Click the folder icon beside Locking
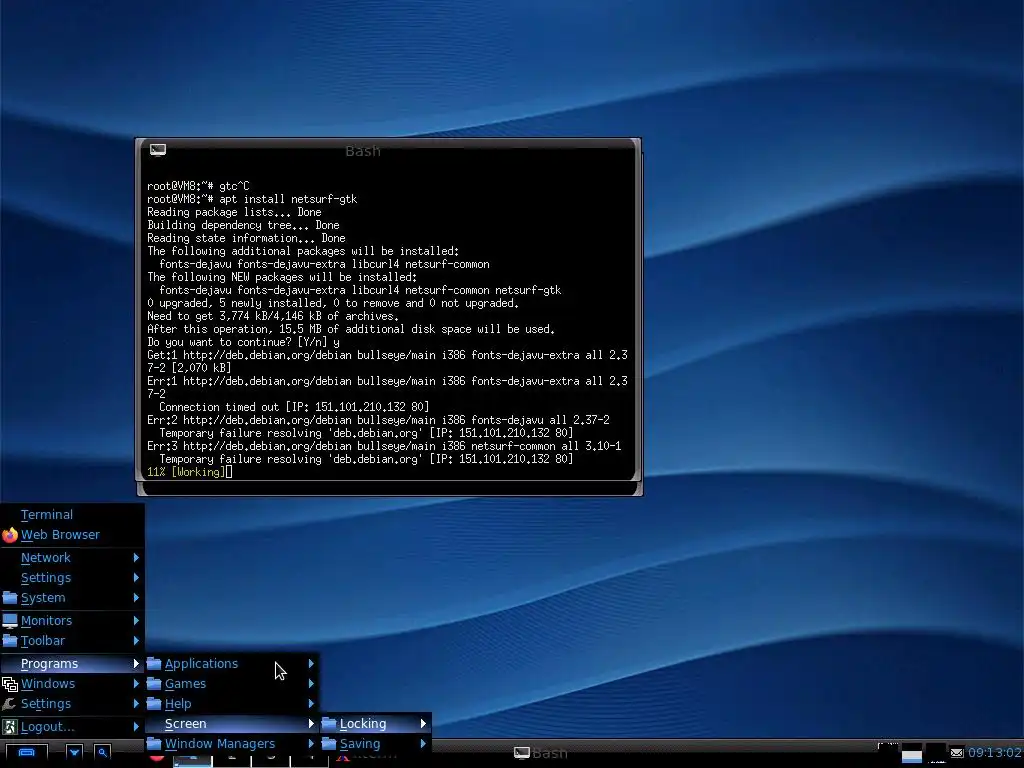The image size is (1024, 768). coord(329,724)
